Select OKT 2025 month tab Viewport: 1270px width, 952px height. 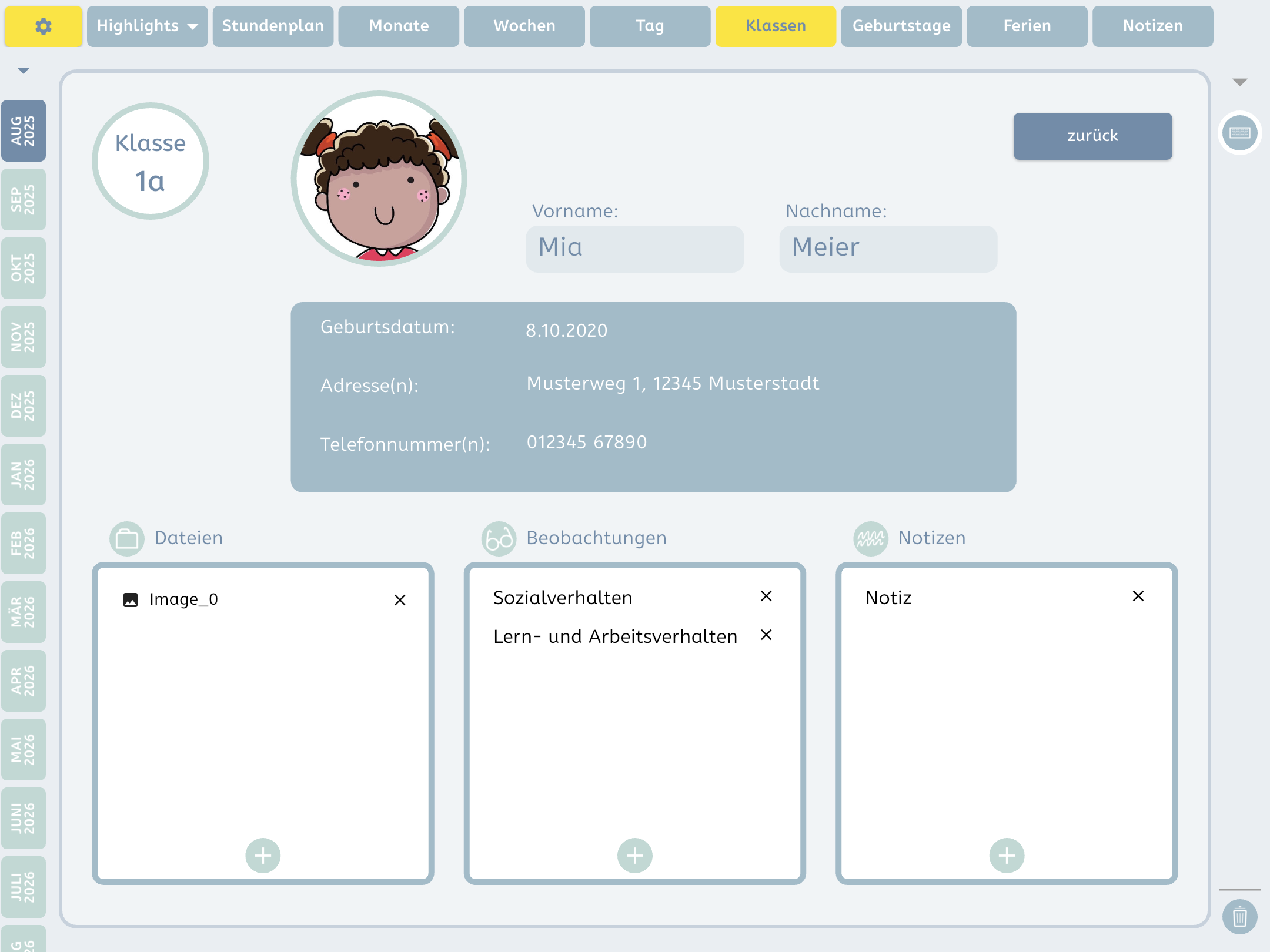[24, 268]
